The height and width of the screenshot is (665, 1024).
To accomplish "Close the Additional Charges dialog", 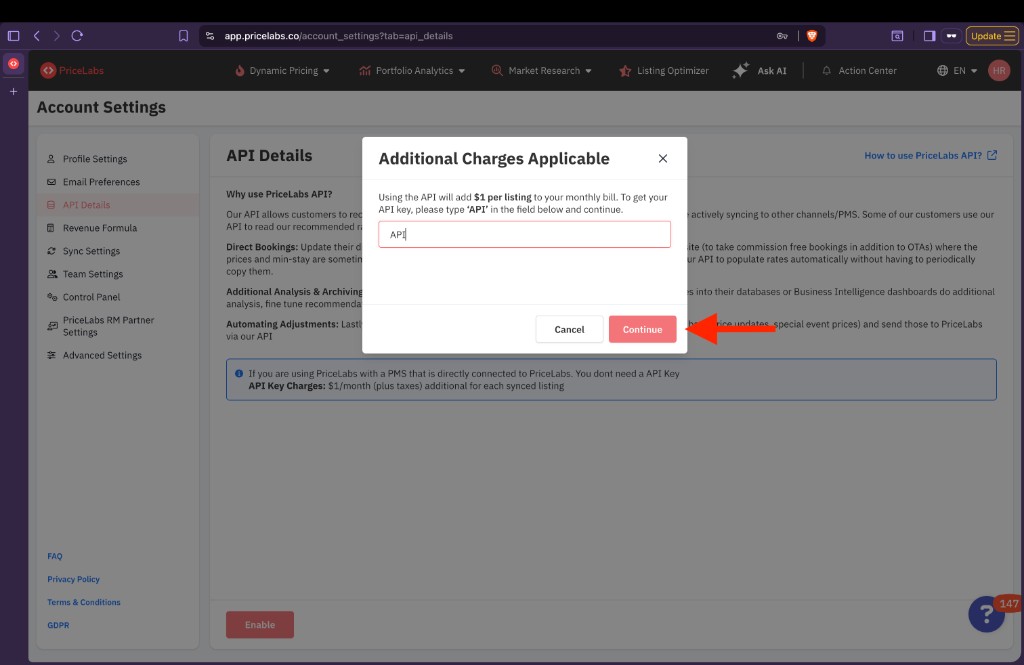I will [662, 158].
